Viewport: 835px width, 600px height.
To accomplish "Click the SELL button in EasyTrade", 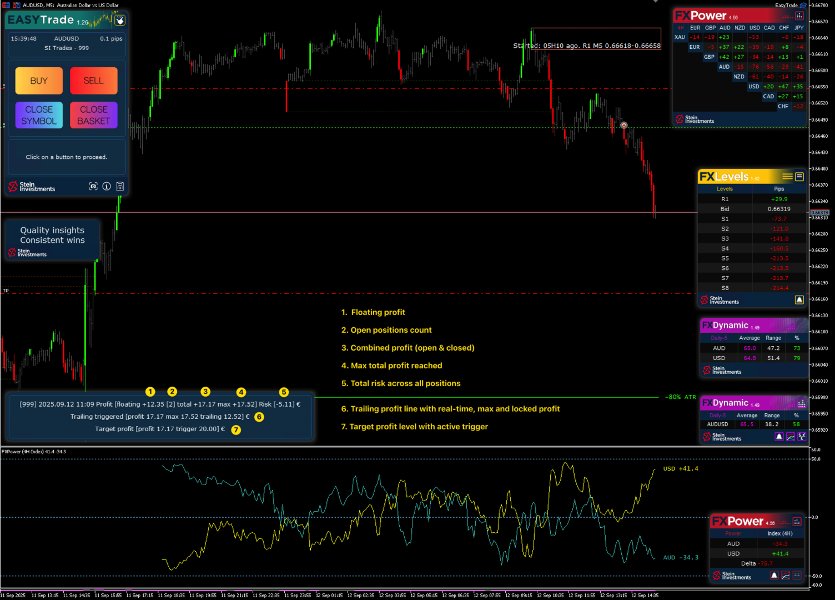I will point(93,80).
